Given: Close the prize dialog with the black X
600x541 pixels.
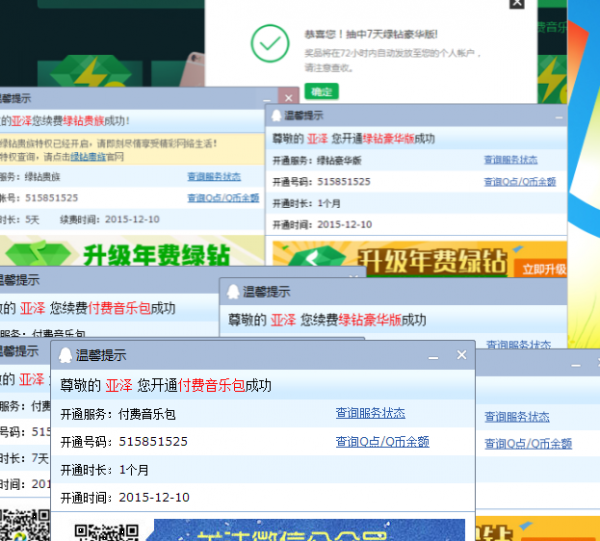Looking at the screenshot, I should point(517,3).
